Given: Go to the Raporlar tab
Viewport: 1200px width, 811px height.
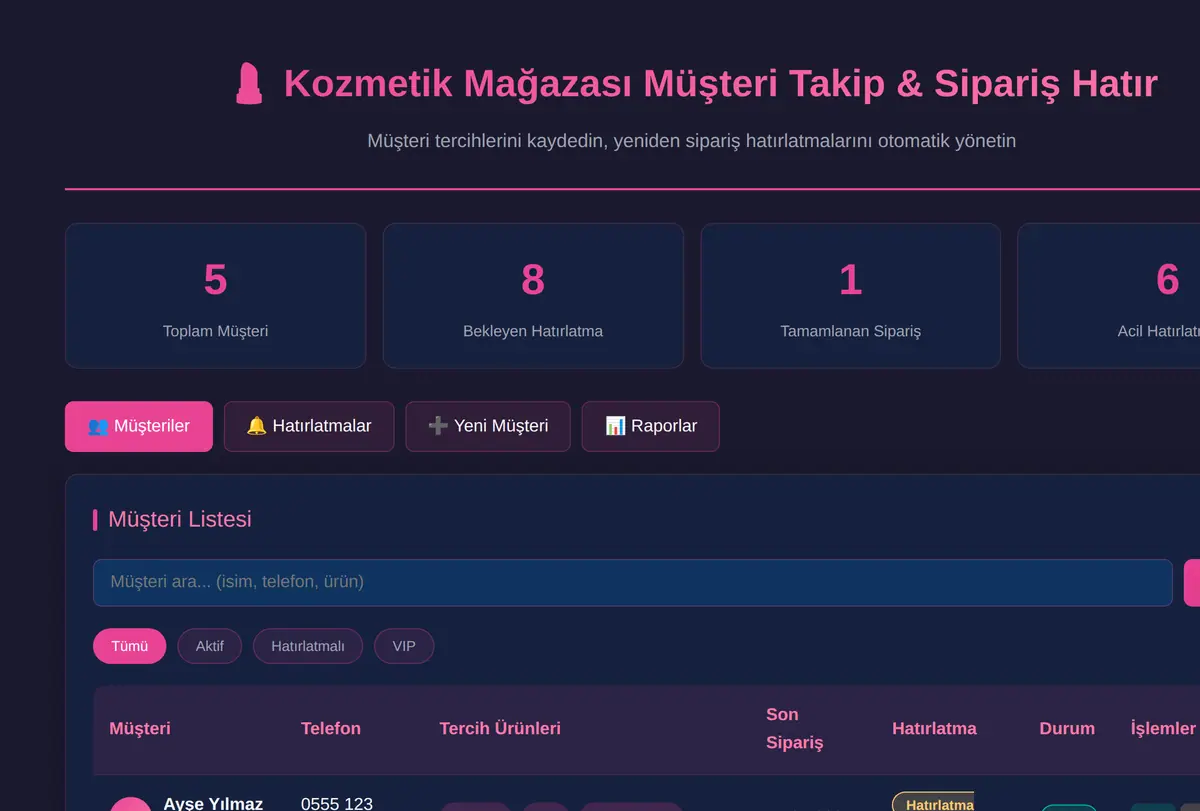Looking at the screenshot, I should (x=651, y=426).
